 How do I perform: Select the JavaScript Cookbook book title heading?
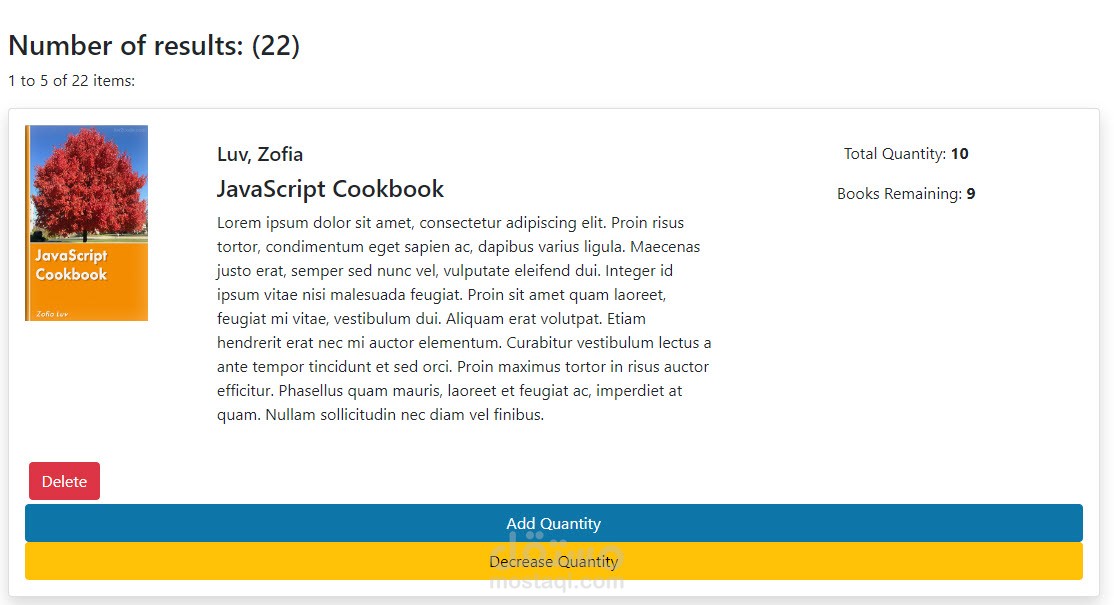pyautogui.click(x=330, y=189)
